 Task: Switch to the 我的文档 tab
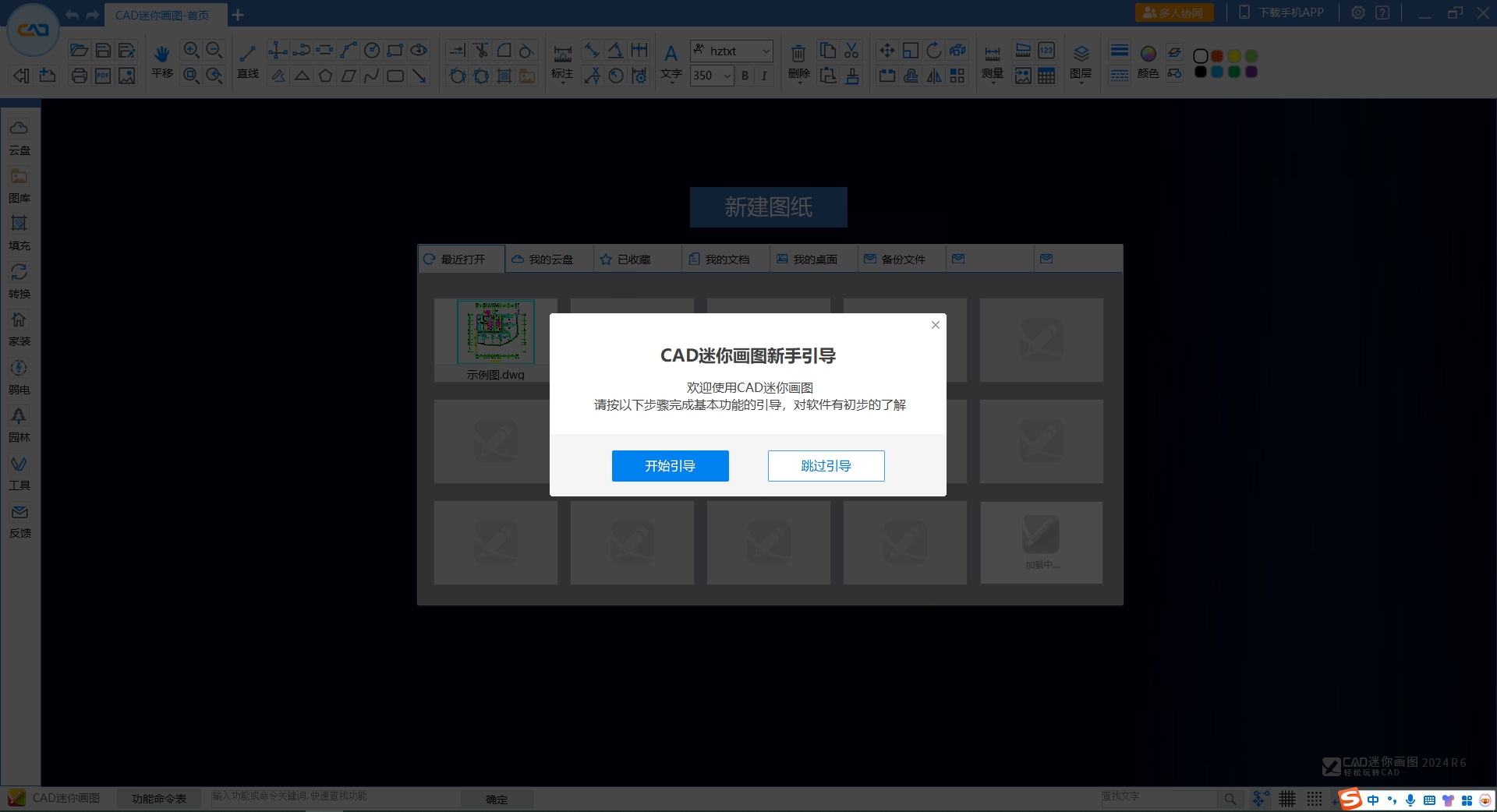[x=726, y=259]
